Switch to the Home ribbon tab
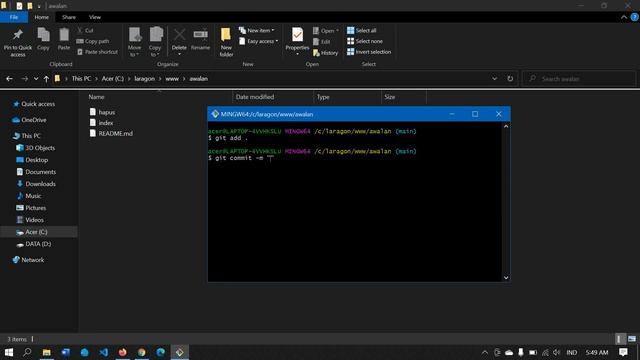Image resolution: width=640 pixels, height=360 pixels. click(41, 17)
